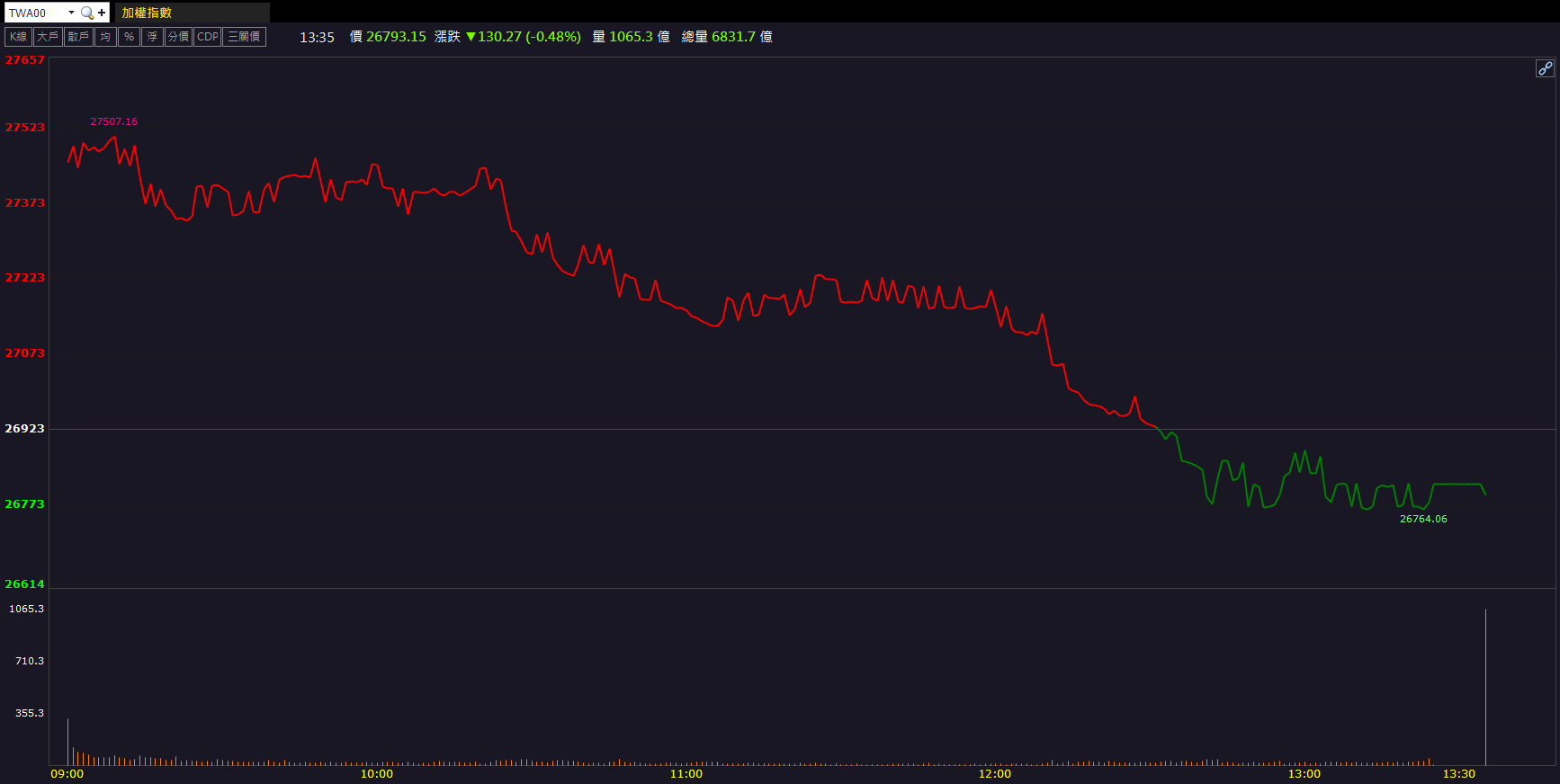Click the magnifier search icon beside TWA00
This screenshot has height=784, width=1560.
pyautogui.click(x=86, y=13)
